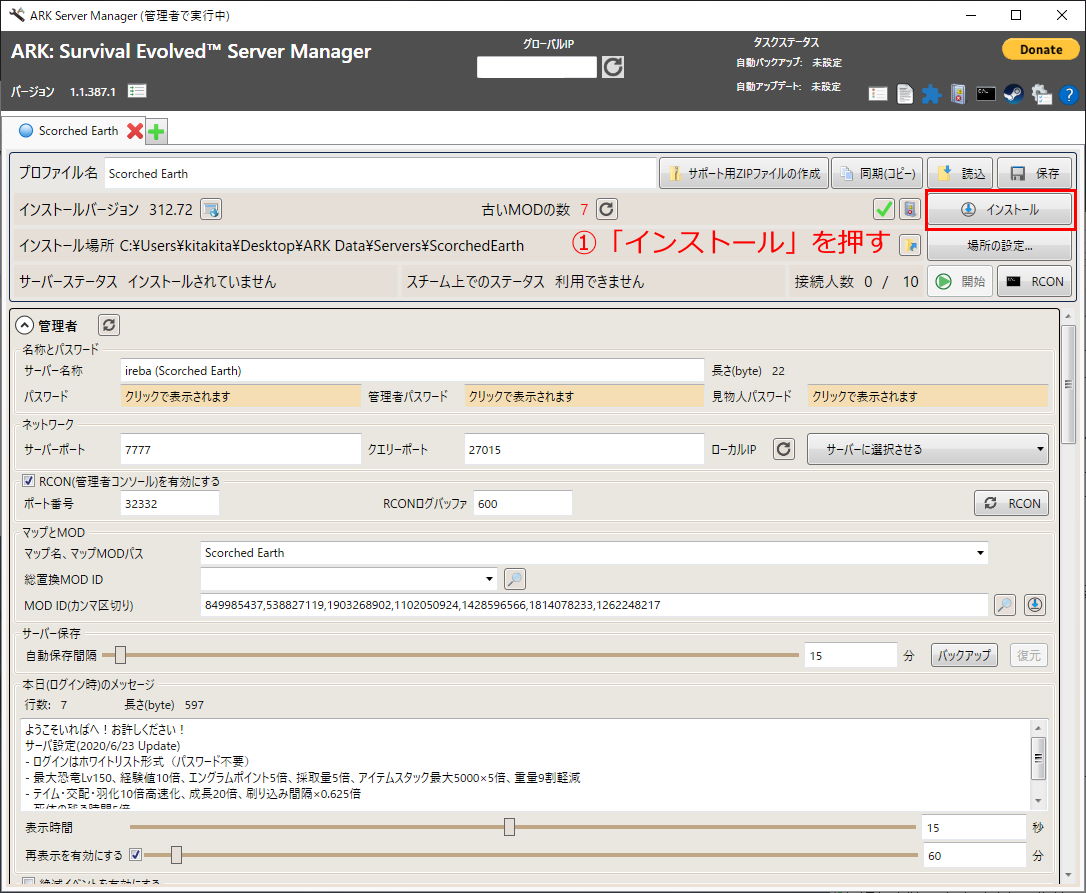Click the 場所の設定... button

[999, 245]
